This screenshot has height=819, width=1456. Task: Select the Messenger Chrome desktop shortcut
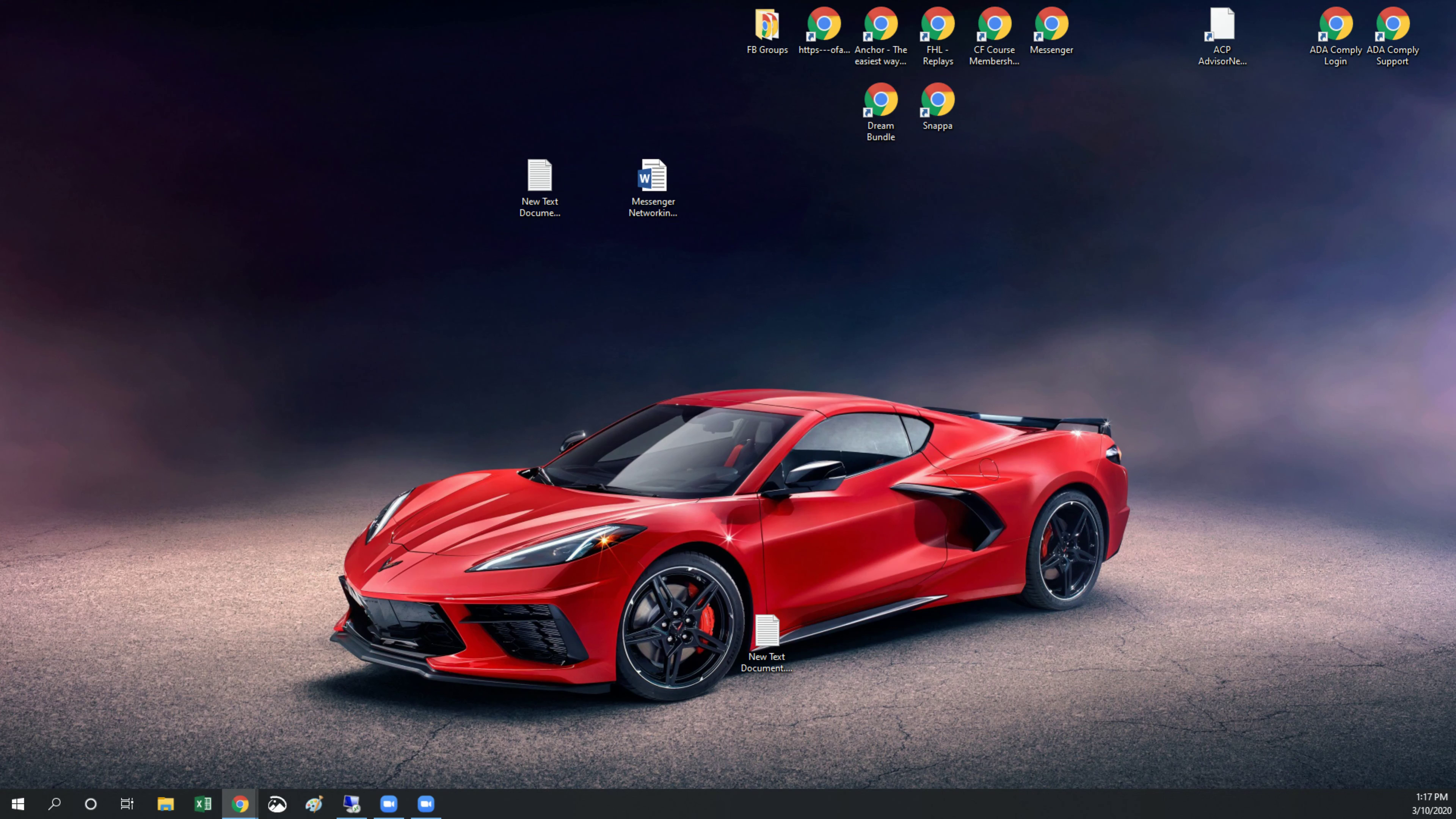coord(1051,31)
